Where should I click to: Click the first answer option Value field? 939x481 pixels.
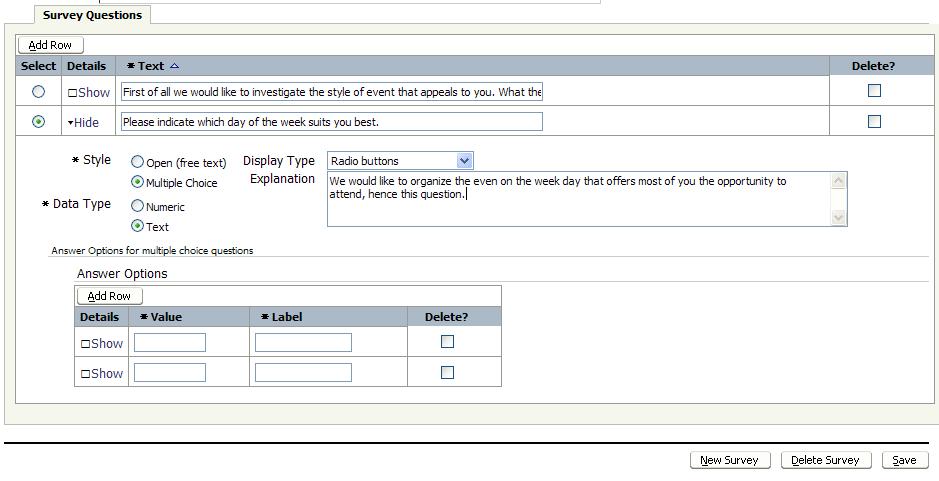[x=170, y=343]
